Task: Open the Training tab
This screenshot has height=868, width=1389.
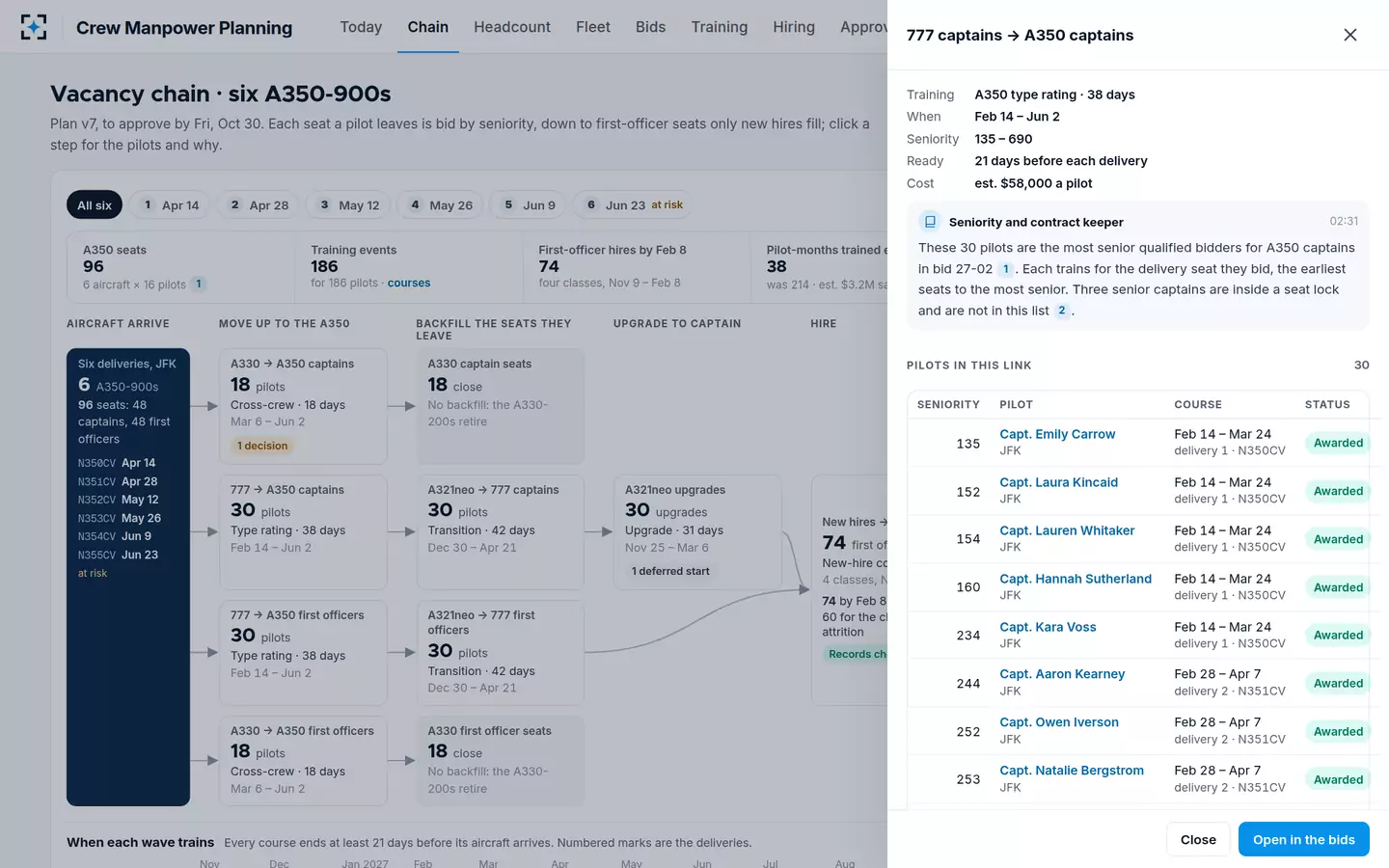Action: (720, 27)
